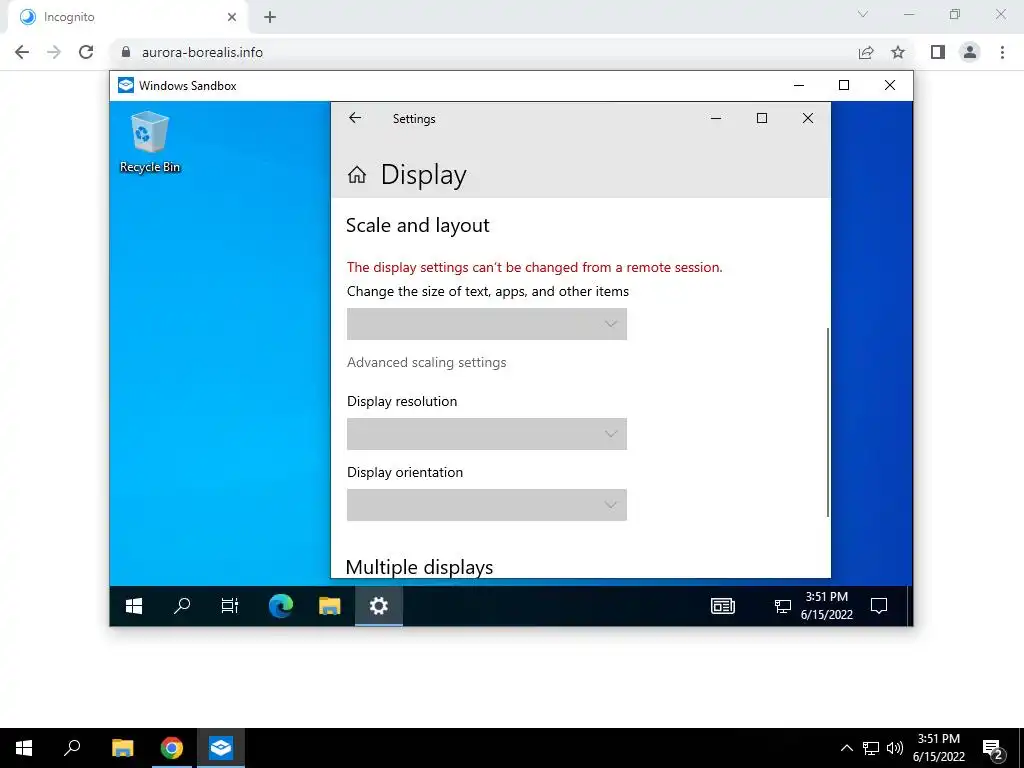Open the Display orientation dropdown
Viewport: 1024px width, 768px height.
pyautogui.click(x=487, y=505)
